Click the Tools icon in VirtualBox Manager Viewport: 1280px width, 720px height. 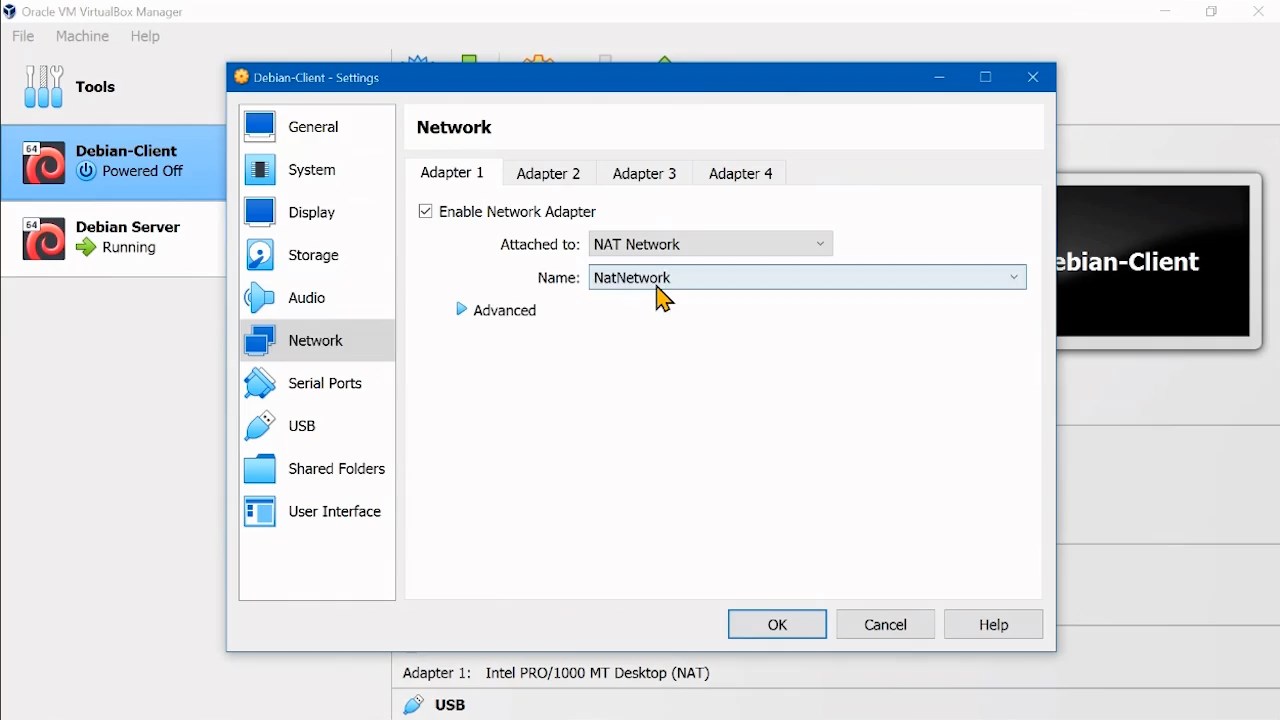(x=44, y=87)
